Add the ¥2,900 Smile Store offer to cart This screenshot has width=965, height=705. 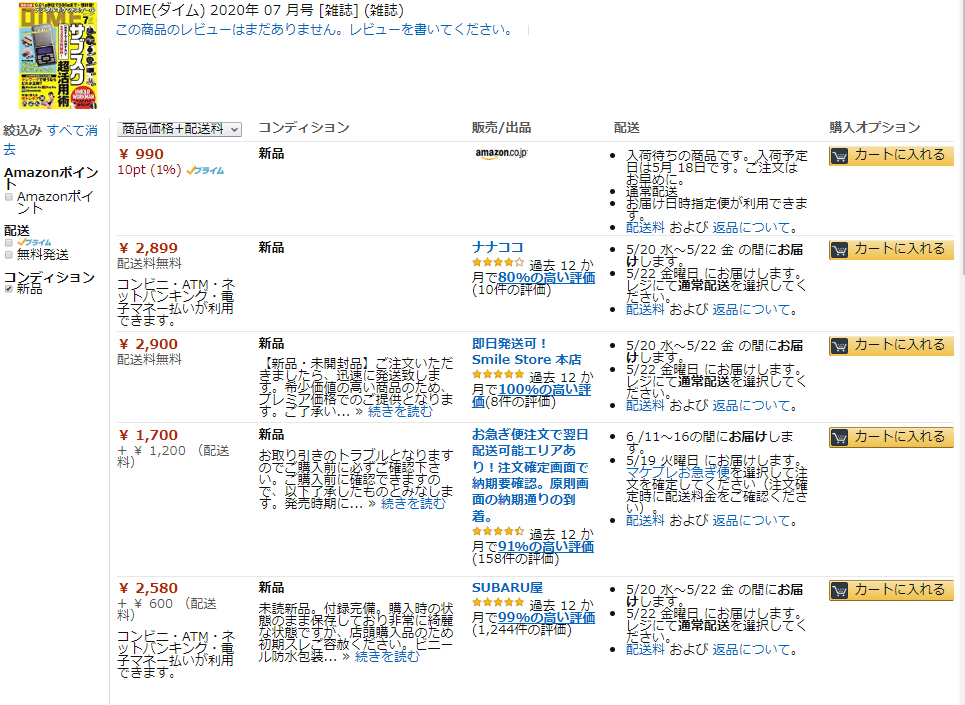click(x=891, y=345)
